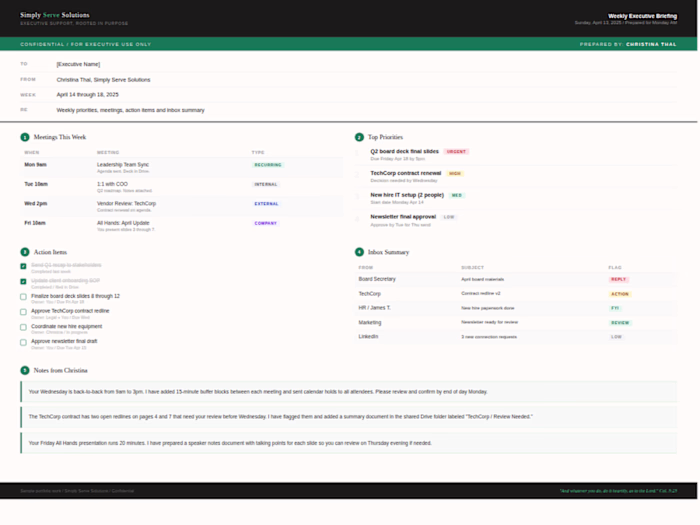Click the RECURRING type tag for Leadership Team Sync
This screenshot has width=700, height=525.
click(x=268, y=165)
